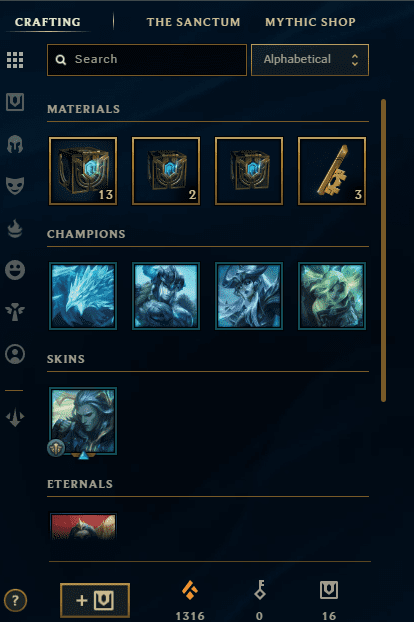
Task: Select the summoner icons filter
Action: pyautogui.click(x=15, y=354)
